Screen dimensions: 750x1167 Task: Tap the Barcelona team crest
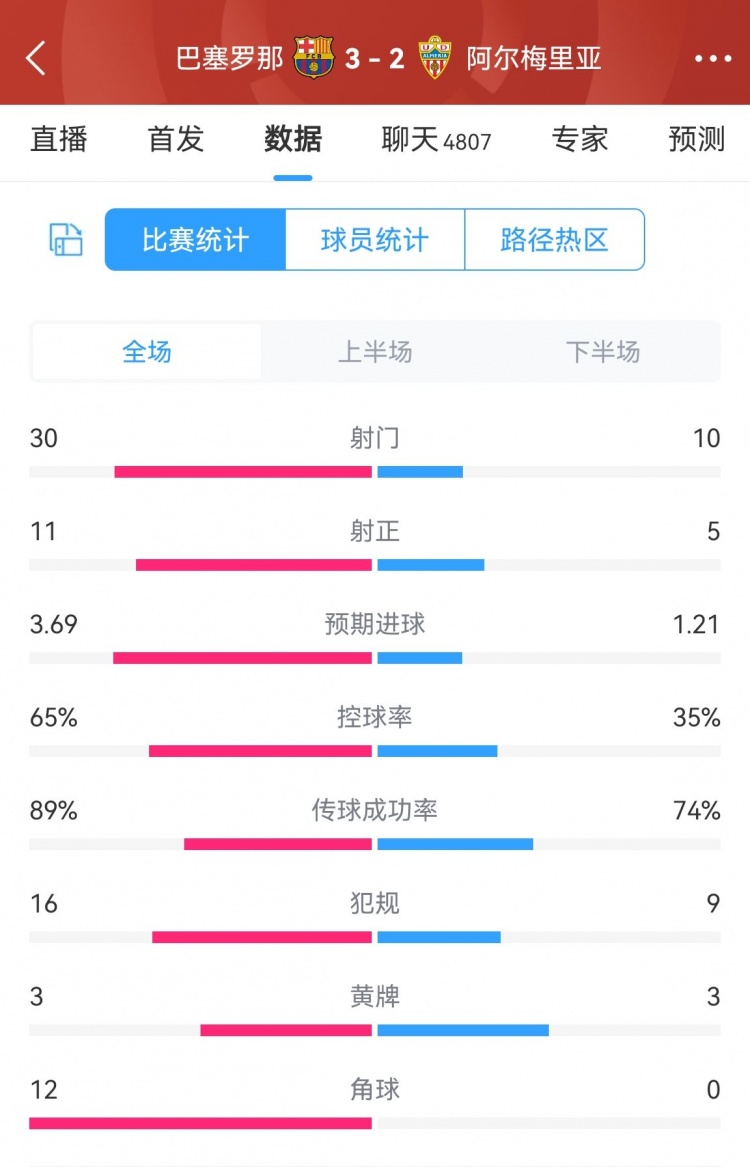click(x=313, y=58)
